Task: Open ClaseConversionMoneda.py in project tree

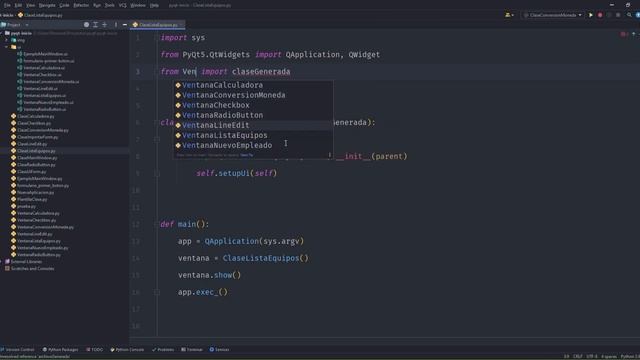Action: [x=42, y=130]
